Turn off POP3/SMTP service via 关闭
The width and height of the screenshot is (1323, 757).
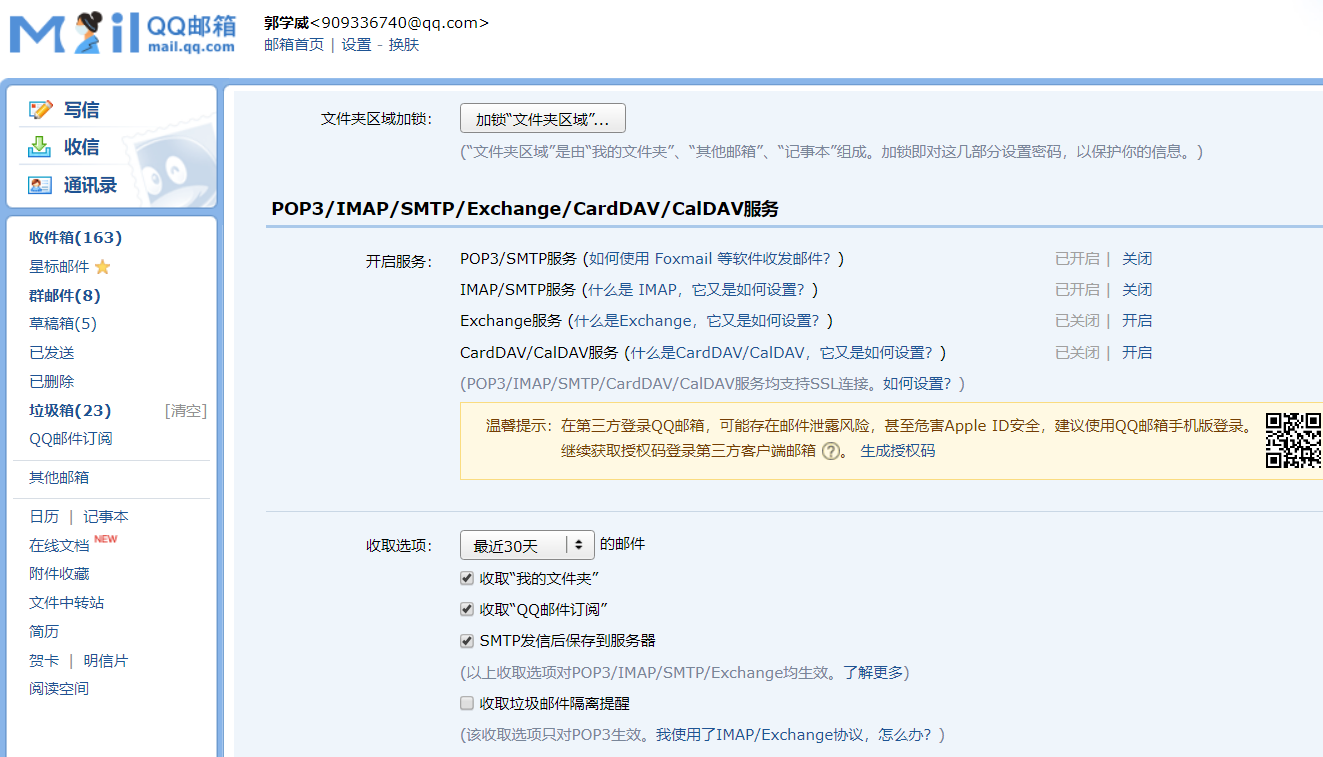tap(1136, 259)
